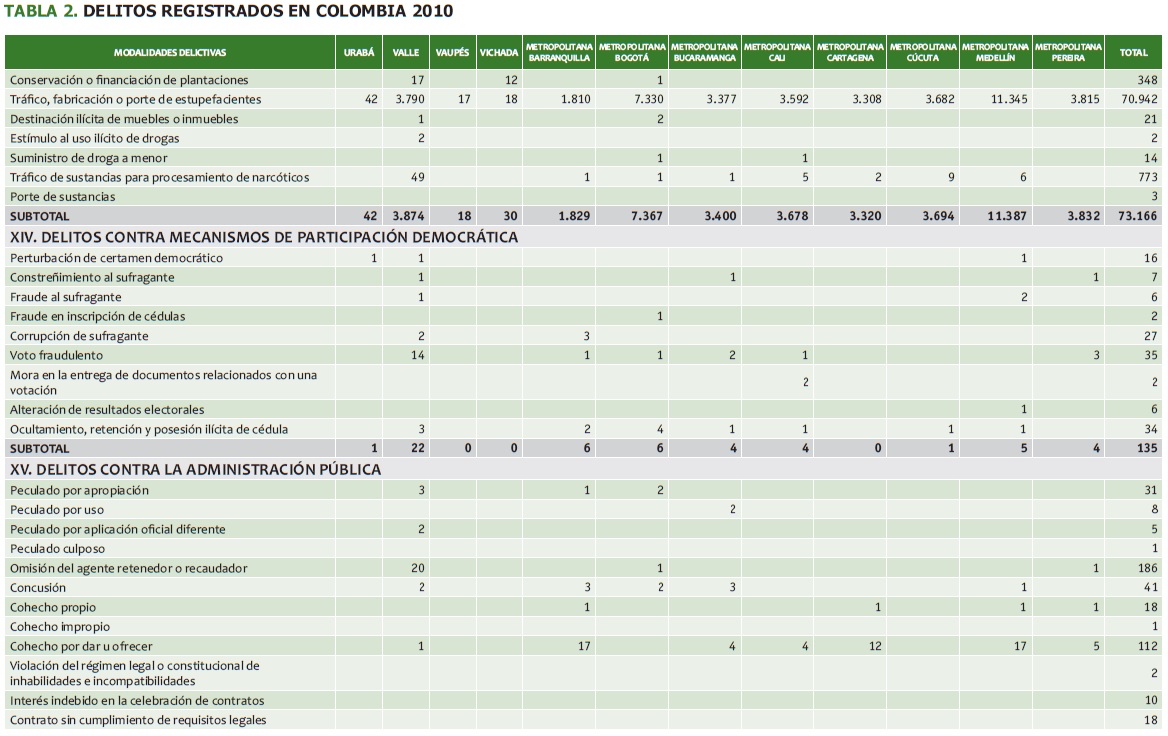Click "Contrato sin cumplimiento de requisitos legales" row

pyautogui.click(x=138, y=720)
